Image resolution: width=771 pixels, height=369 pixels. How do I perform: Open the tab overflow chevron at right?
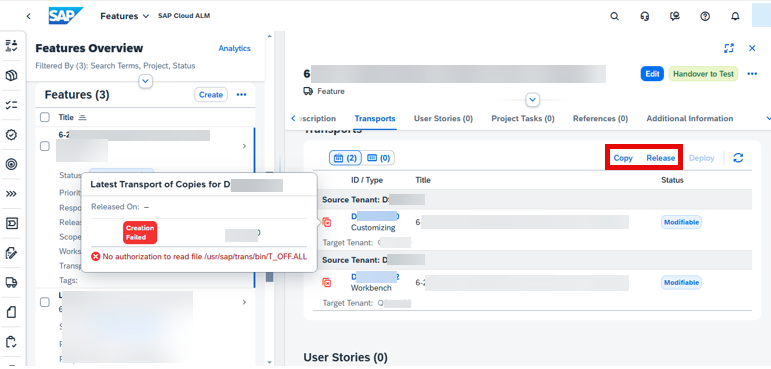pyautogui.click(x=768, y=119)
